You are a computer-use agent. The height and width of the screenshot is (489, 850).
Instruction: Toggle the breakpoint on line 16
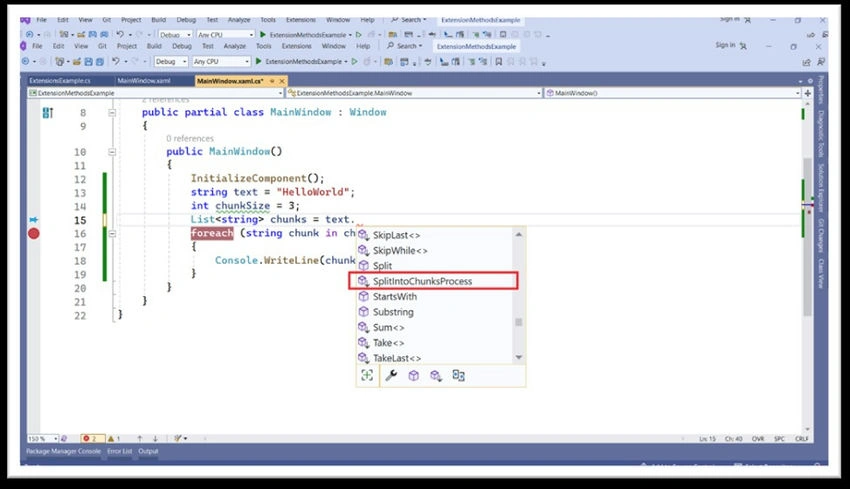(34, 234)
